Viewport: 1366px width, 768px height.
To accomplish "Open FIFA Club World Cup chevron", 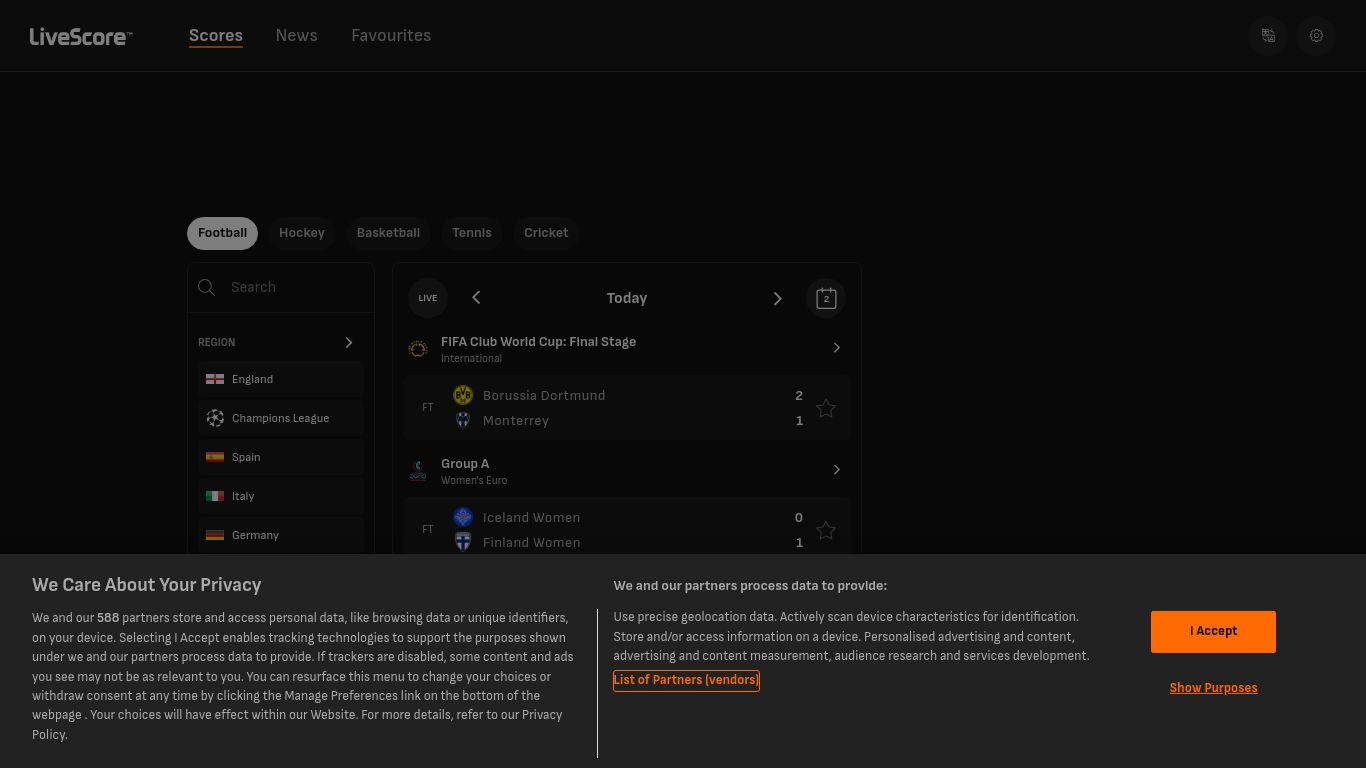I will 837,348.
